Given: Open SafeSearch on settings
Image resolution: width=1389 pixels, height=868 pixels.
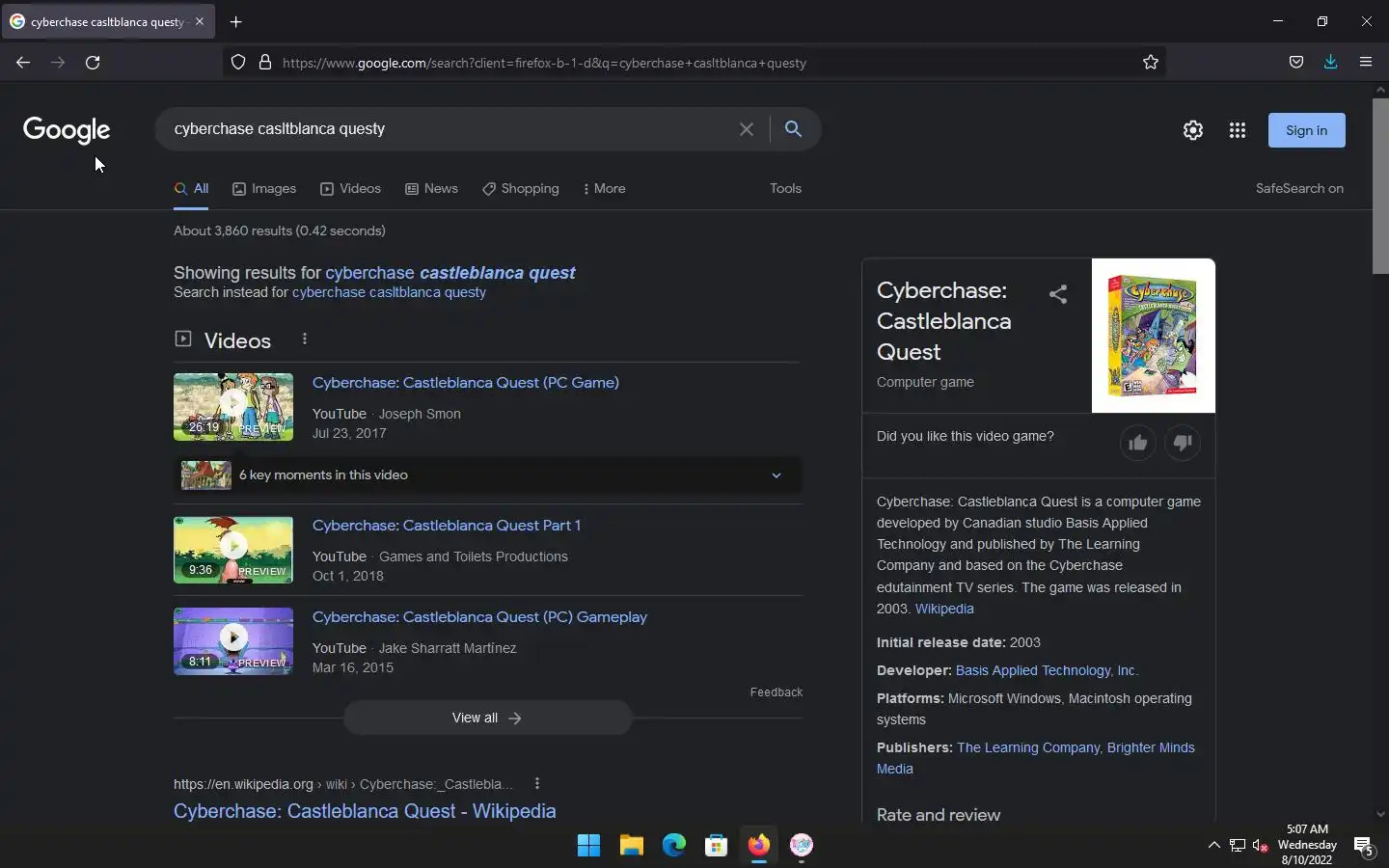Looking at the screenshot, I should tap(1299, 189).
